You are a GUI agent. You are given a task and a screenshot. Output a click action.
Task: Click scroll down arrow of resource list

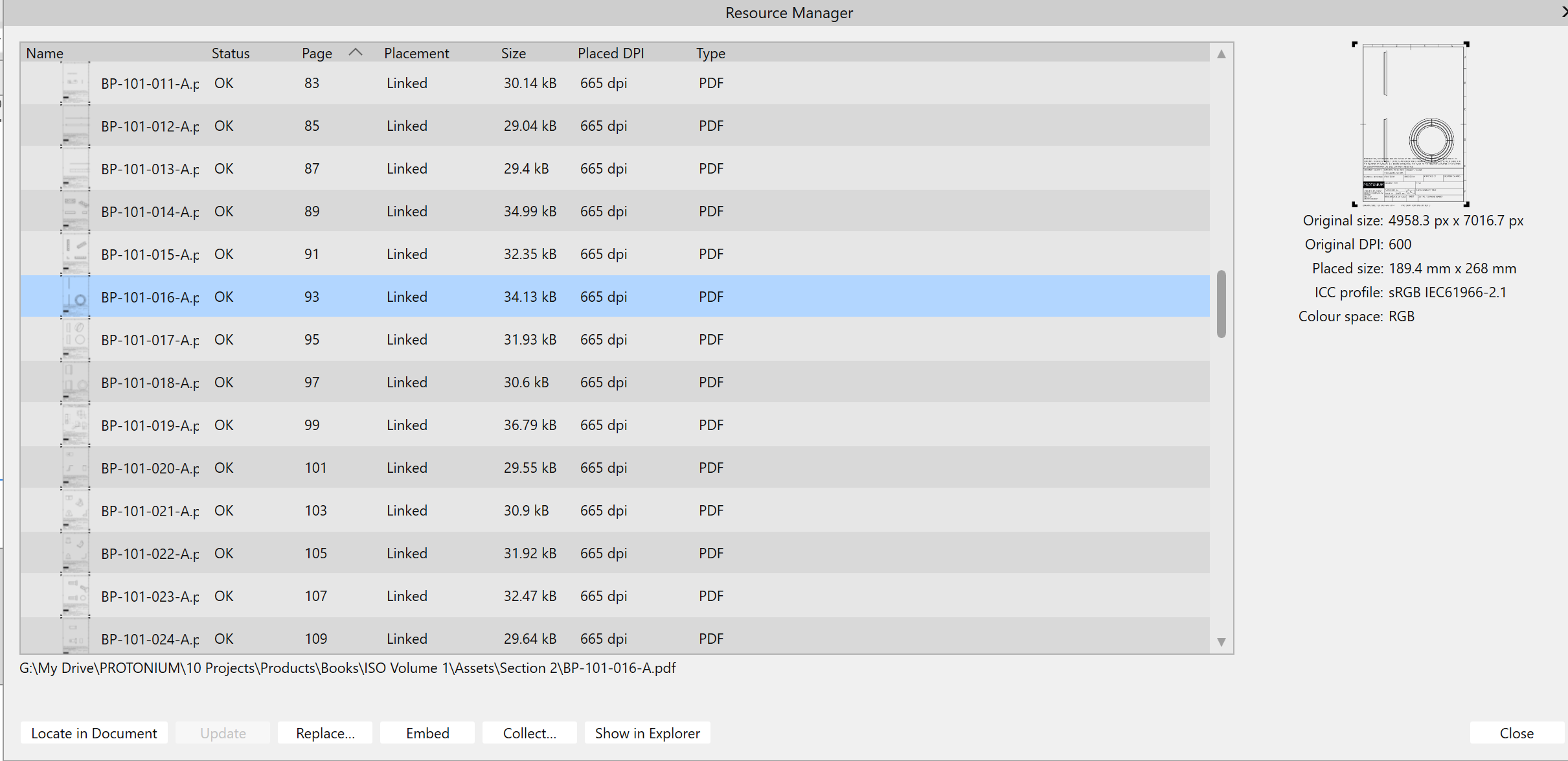[x=1221, y=642]
